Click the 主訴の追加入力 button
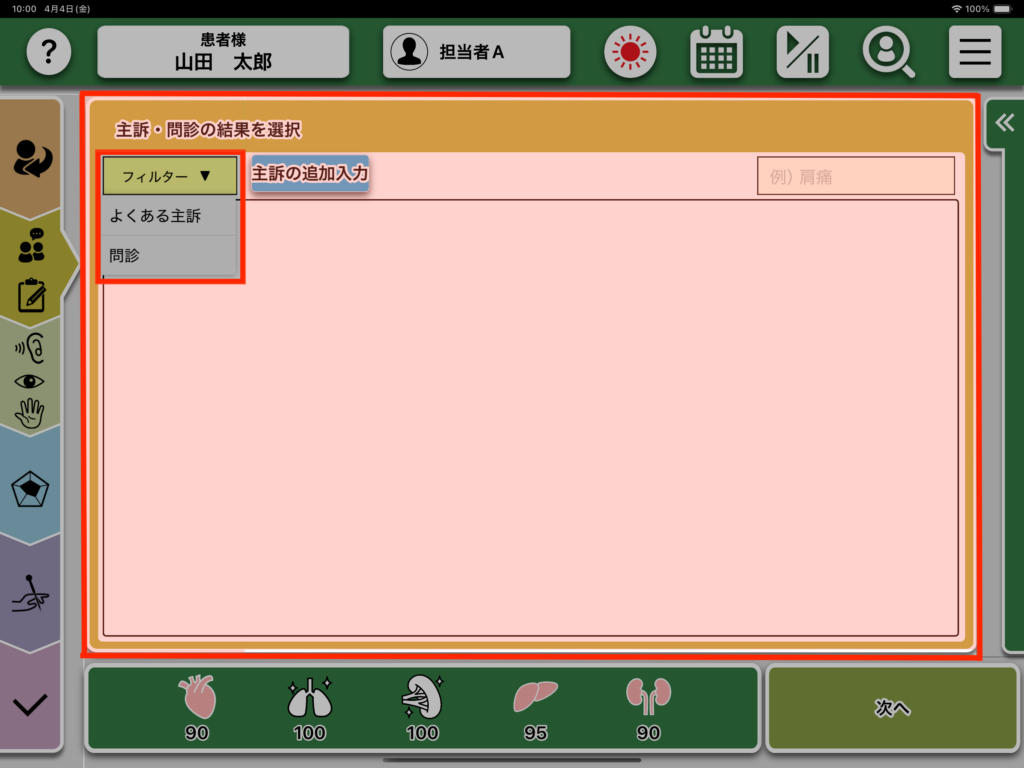Viewport: 1024px width, 768px height. (x=310, y=174)
